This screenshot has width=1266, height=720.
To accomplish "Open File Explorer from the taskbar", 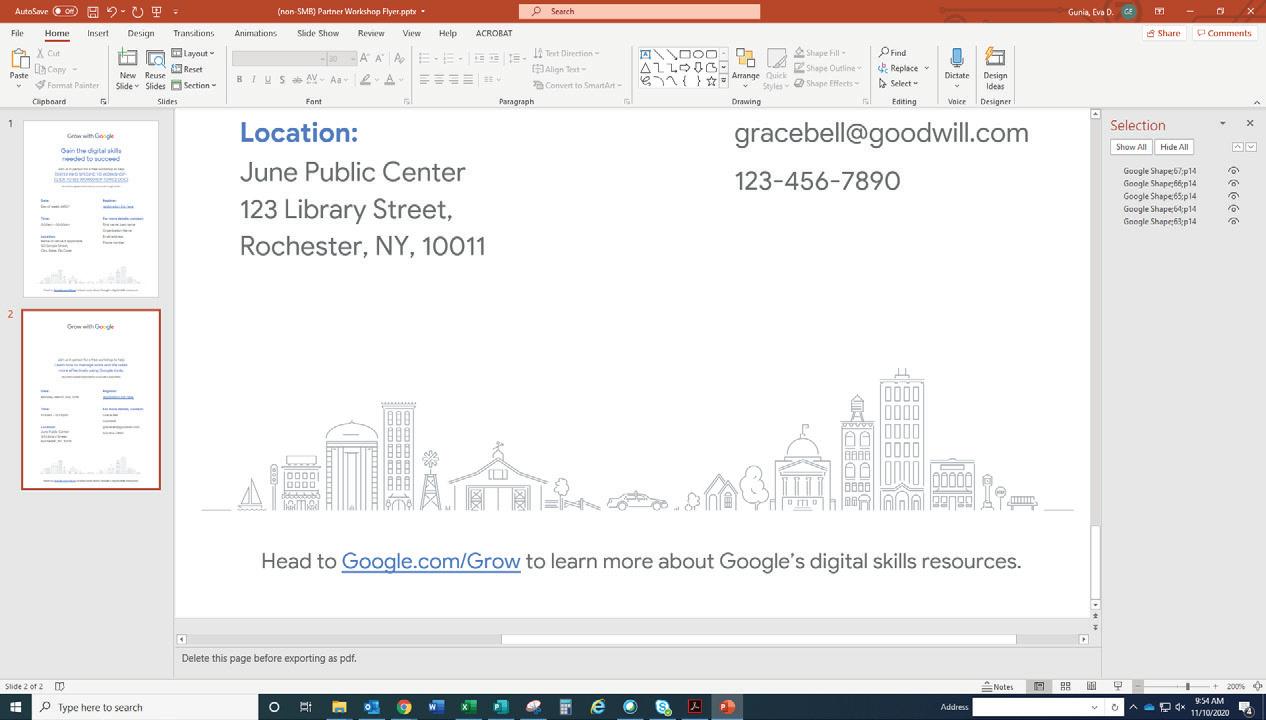I will (339, 707).
